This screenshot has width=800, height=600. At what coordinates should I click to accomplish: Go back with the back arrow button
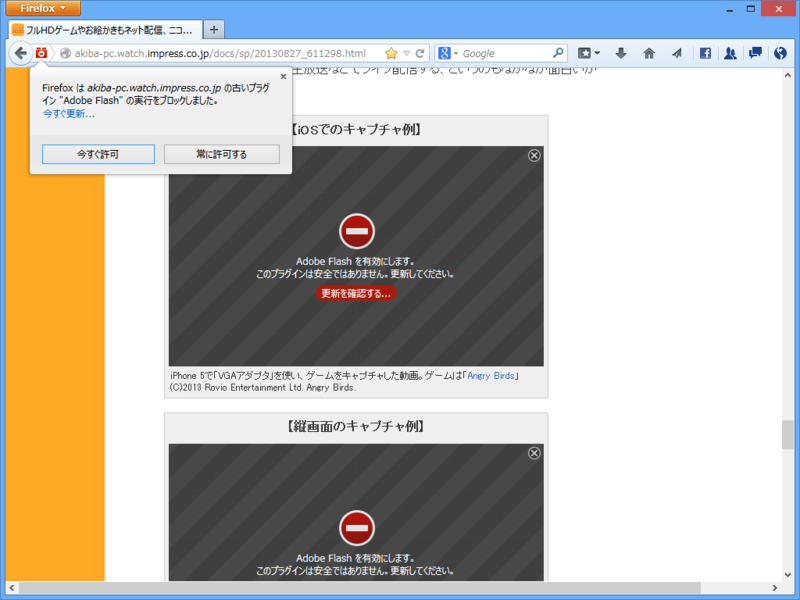(x=20, y=53)
